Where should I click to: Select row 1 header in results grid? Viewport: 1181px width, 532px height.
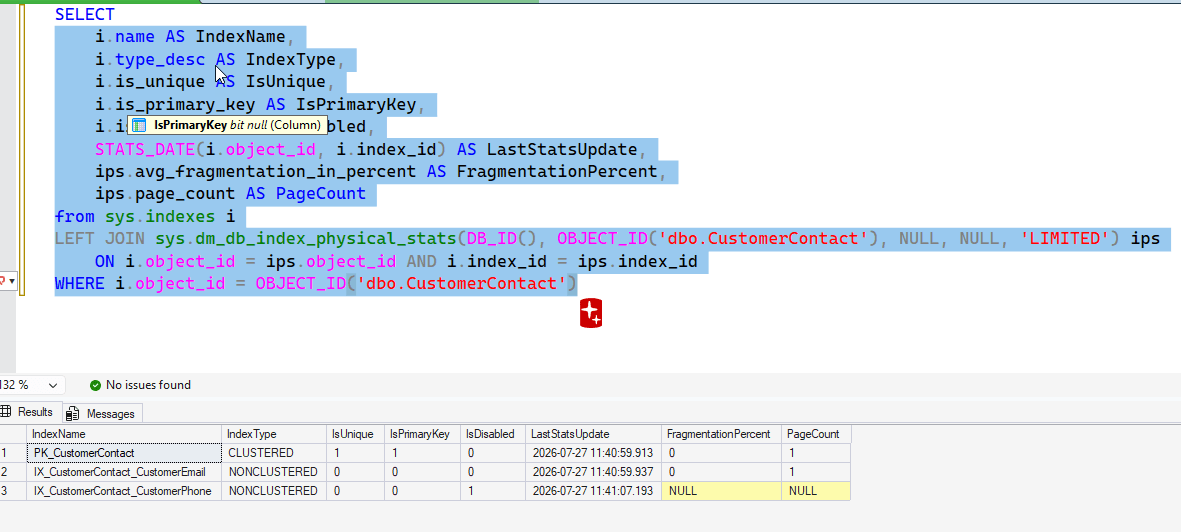13,453
